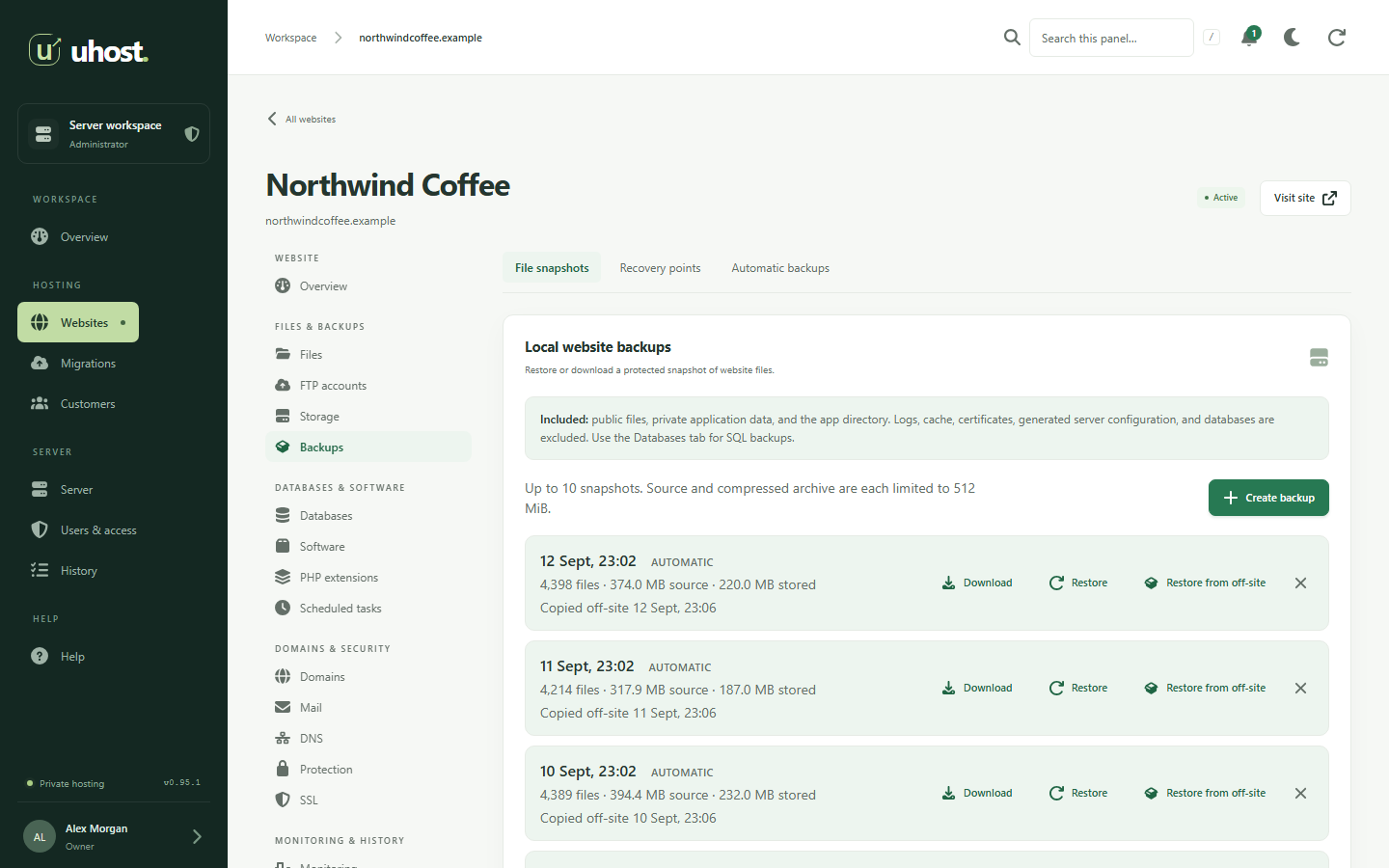Click the Mail envelope icon
Viewport: 1389px width, 868px height.
click(x=283, y=708)
